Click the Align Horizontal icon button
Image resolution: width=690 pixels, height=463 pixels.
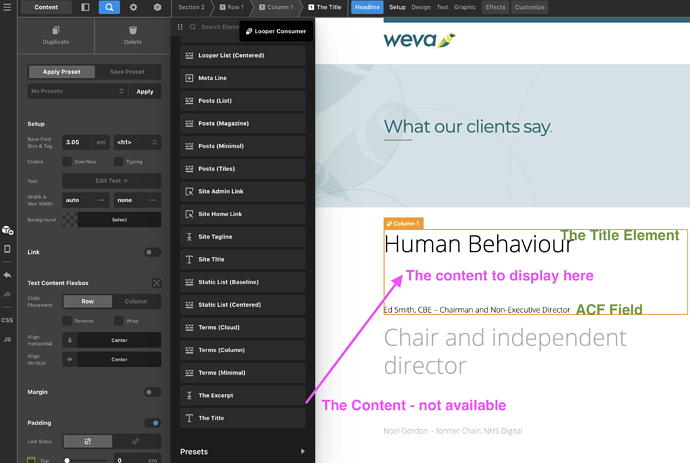click(70, 340)
